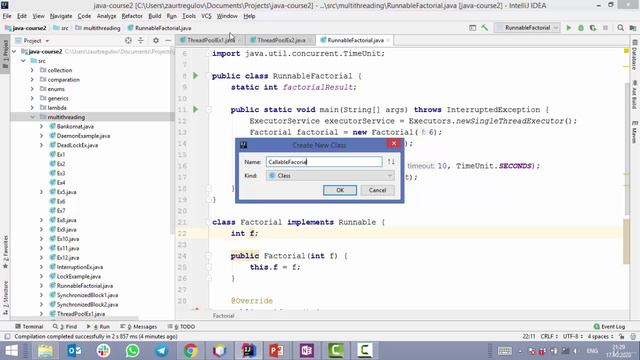Click 4 spaces indent in status bar
The image size is (640, 360).
[600, 336]
